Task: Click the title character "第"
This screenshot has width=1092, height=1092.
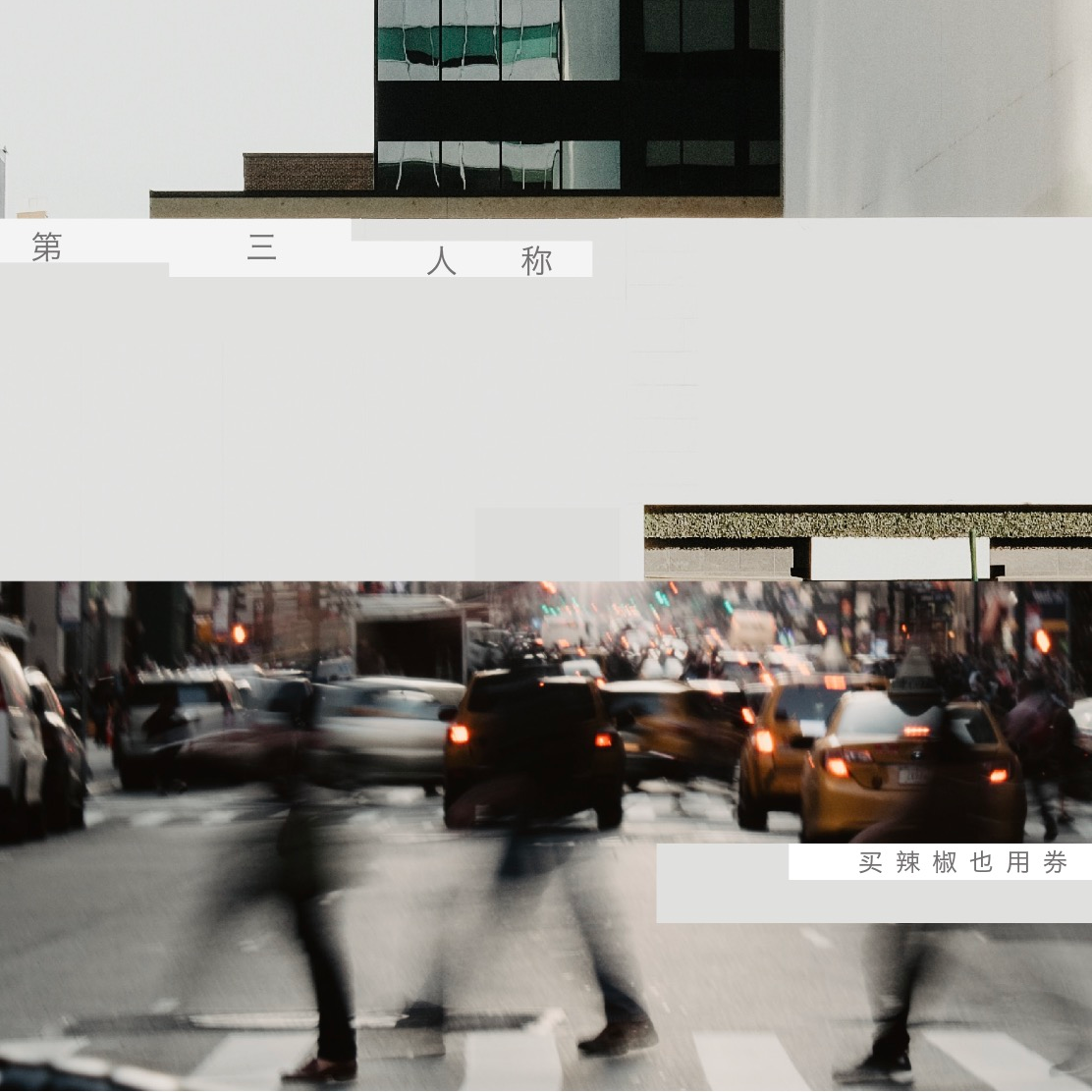Action: pyautogui.click(x=46, y=247)
